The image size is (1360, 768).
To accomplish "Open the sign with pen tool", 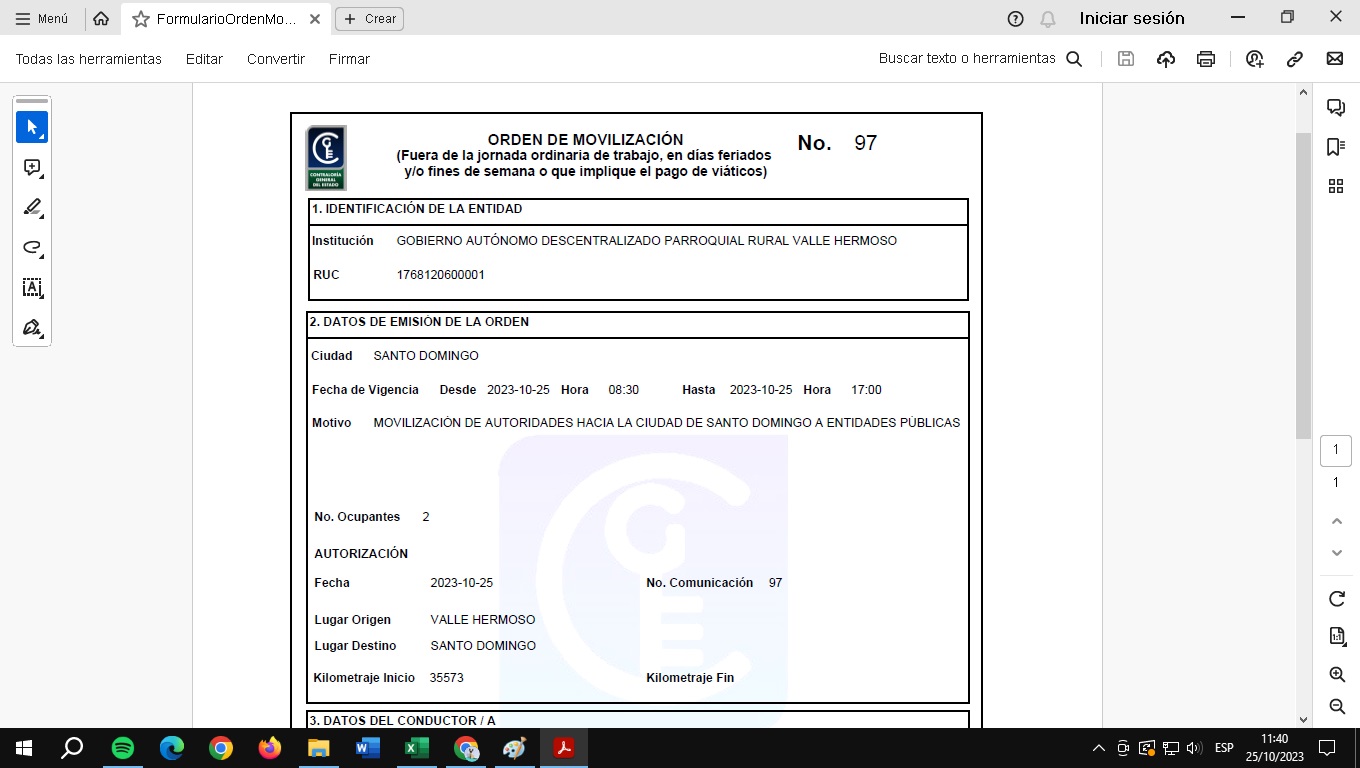I will tap(32, 328).
